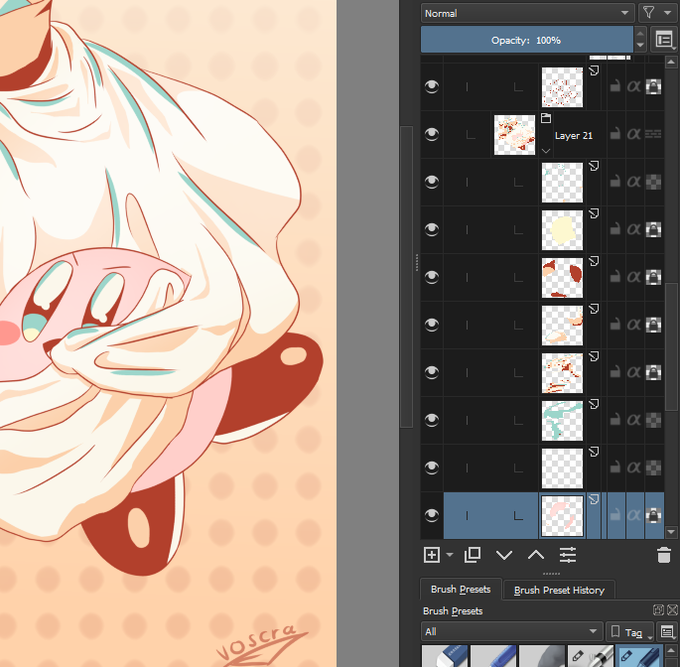Image resolution: width=680 pixels, height=667 pixels.
Task: Delete the selected layer with trash icon
Action: click(664, 555)
